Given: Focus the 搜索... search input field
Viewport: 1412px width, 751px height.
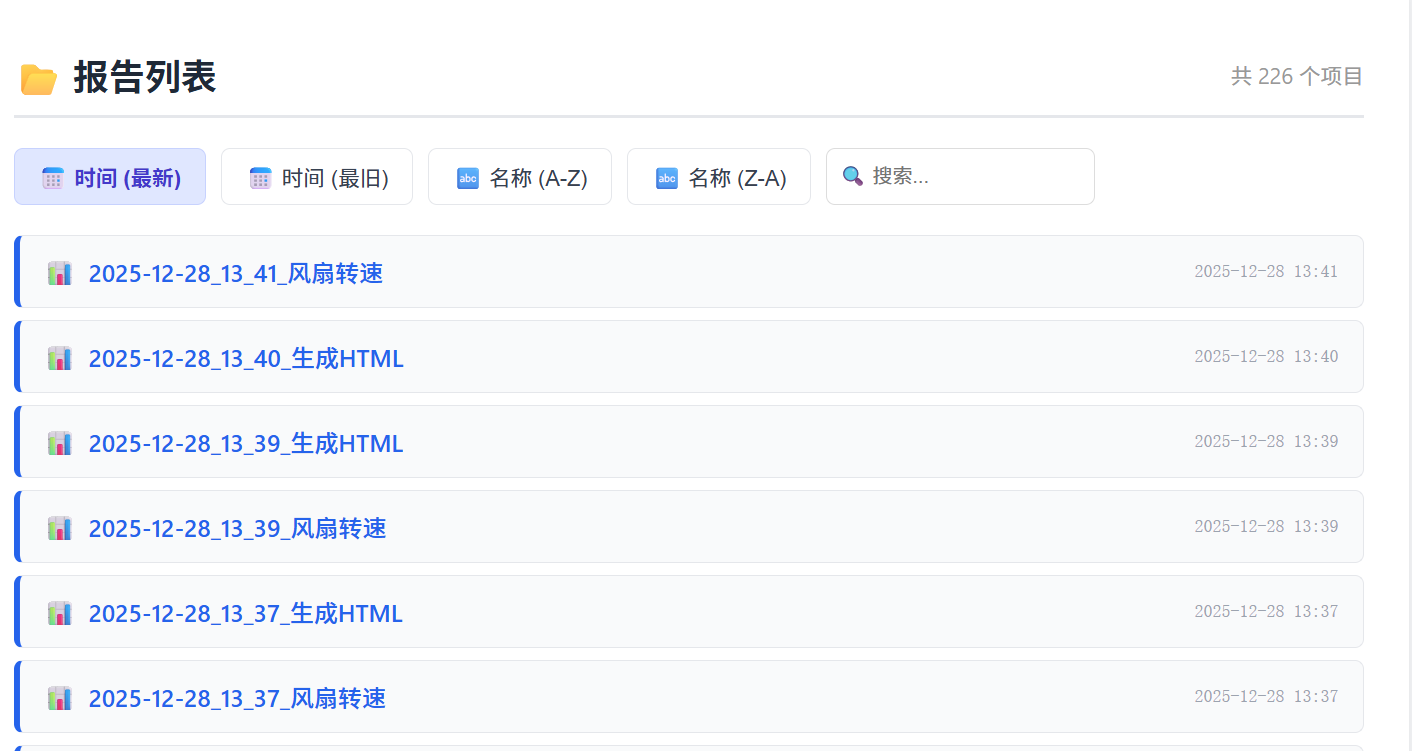Looking at the screenshot, I should (x=975, y=177).
